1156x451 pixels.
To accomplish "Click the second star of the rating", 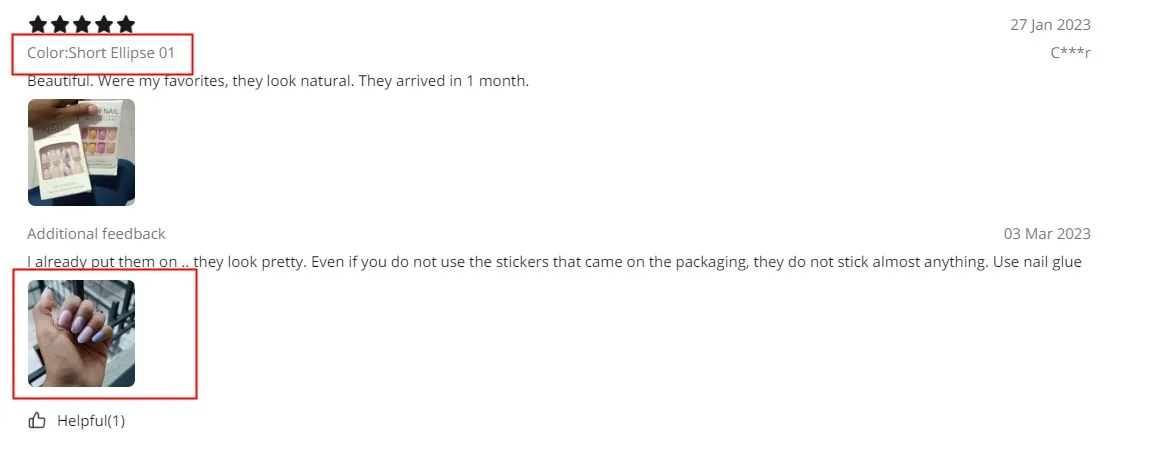I will tap(60, 24).
